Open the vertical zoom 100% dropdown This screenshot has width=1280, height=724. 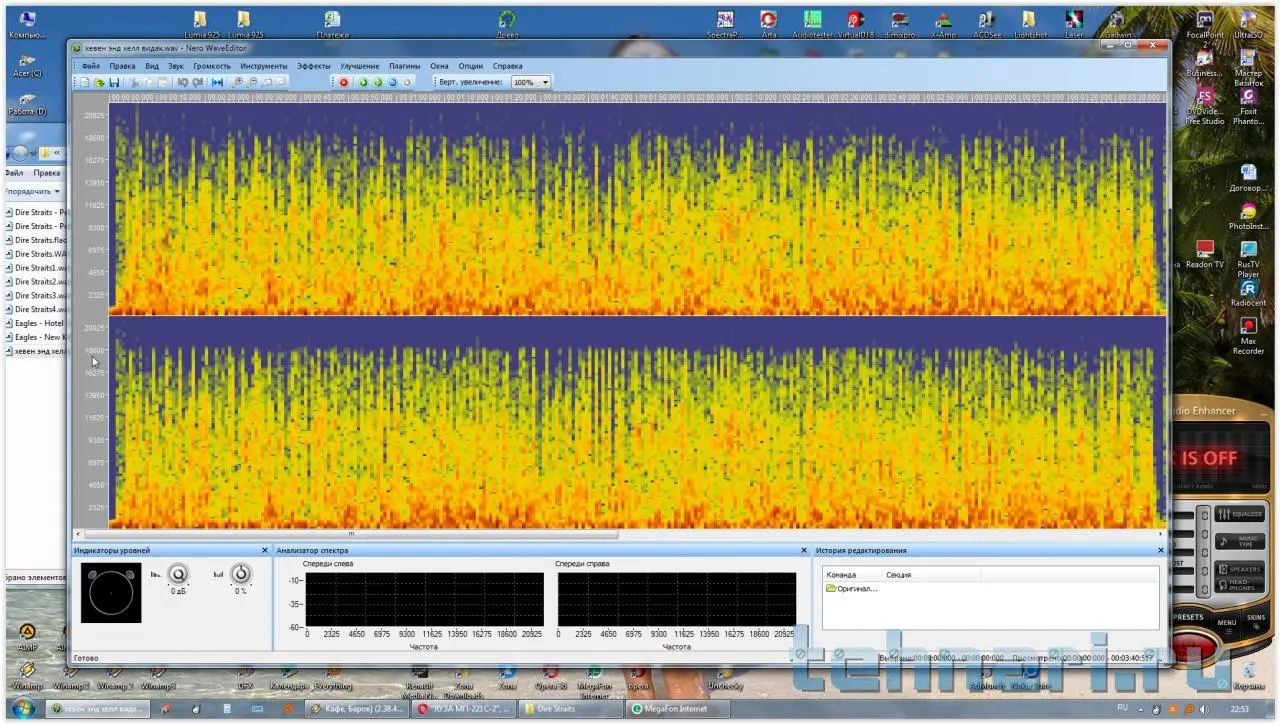click(545, 82)
